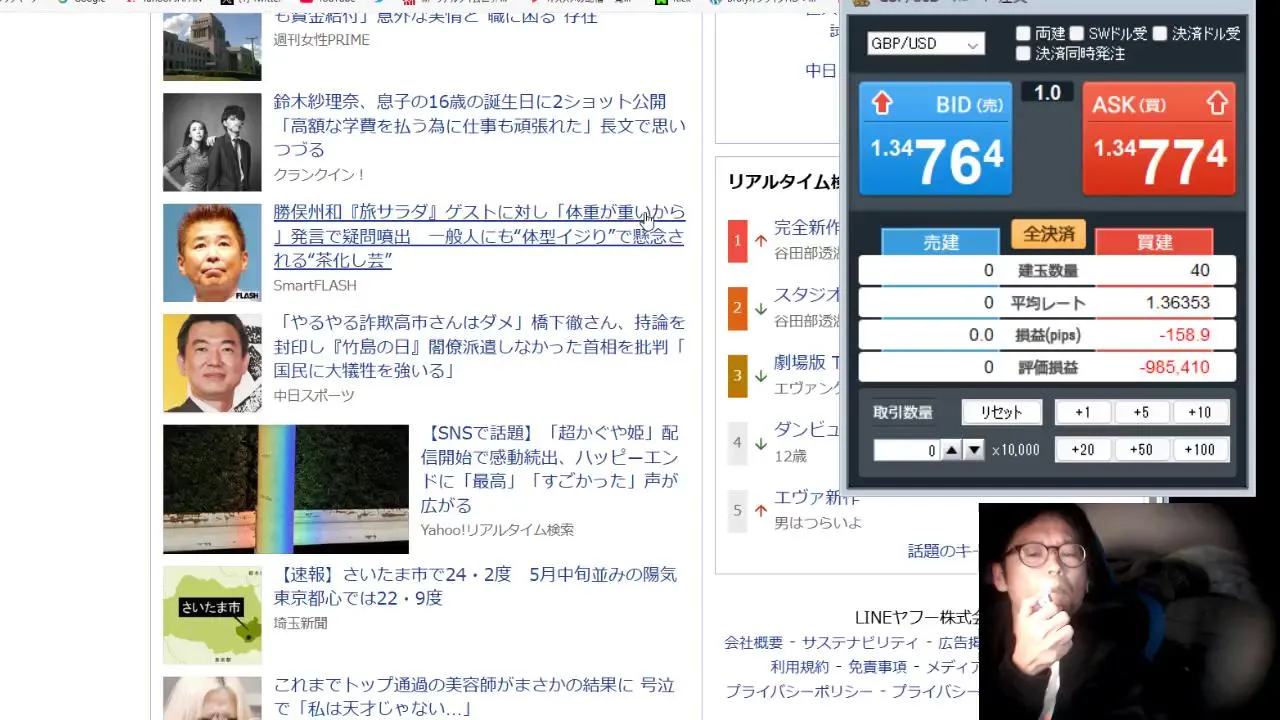Click the 損益(pips) value -158.9
This screenshot has width=1280, height=720.
[x=1184, y=335]
